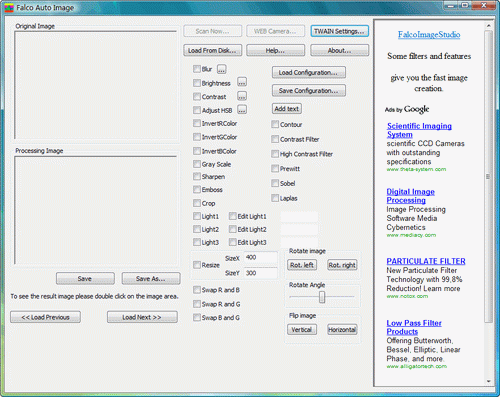Screen dimensions: 500x397
Task: Toggle InvertGColor checkbox
Action: point(197,137)
